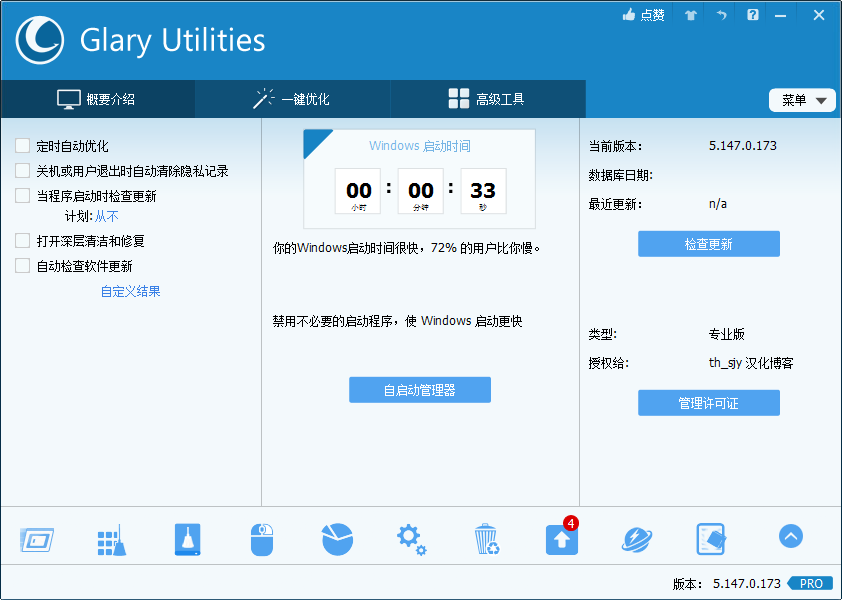842x600 pixels.
Task: Click the 专业版 type value
Action: point(727,334)
